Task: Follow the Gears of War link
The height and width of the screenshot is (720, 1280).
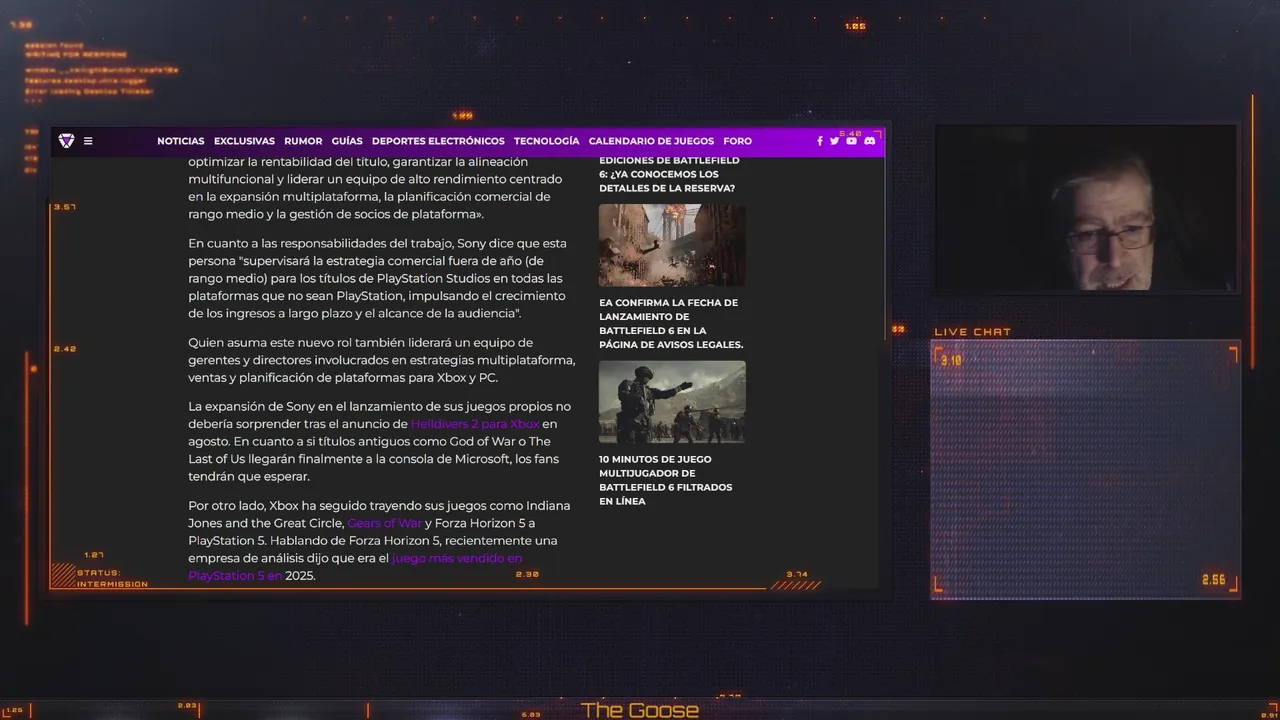Action: coord(384,523)
